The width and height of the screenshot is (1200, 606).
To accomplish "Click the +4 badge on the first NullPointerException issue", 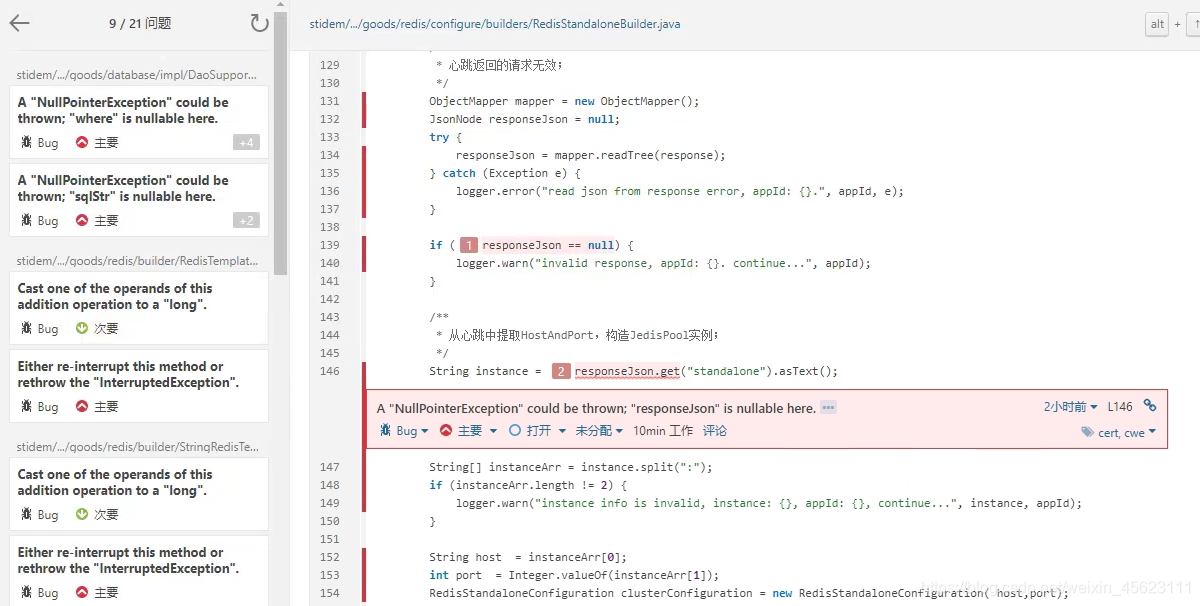I will (246, 142).
